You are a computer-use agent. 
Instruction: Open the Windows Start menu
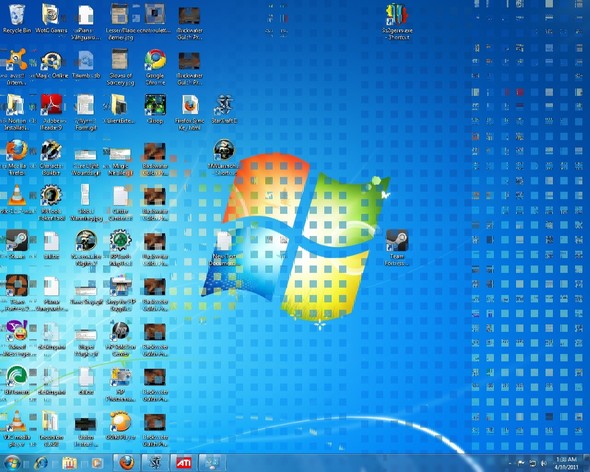[12, 463]
